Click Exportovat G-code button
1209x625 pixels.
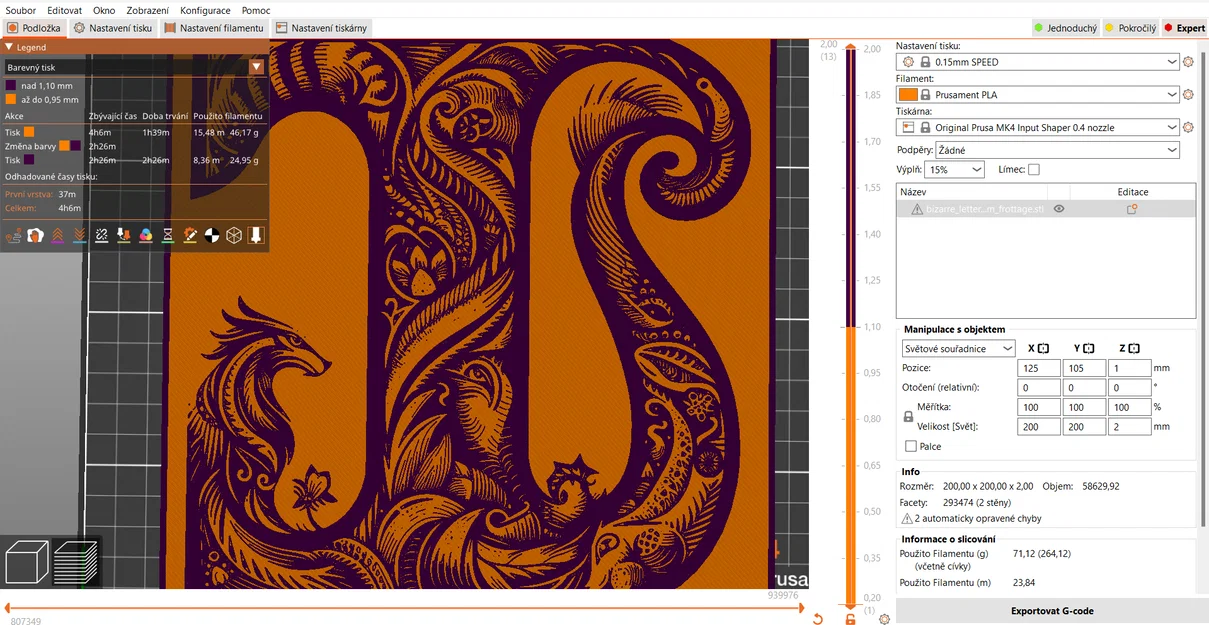coord(1052,611)
